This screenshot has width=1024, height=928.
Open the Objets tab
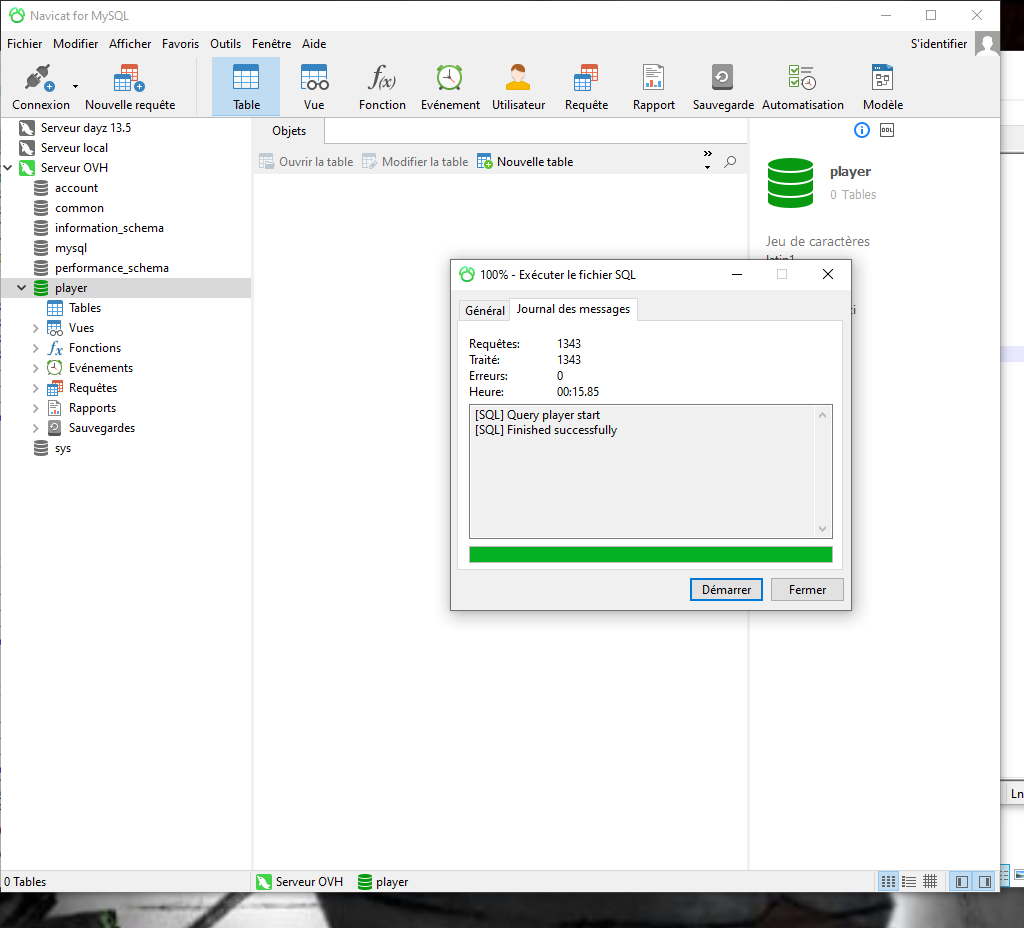pos(289,131)
